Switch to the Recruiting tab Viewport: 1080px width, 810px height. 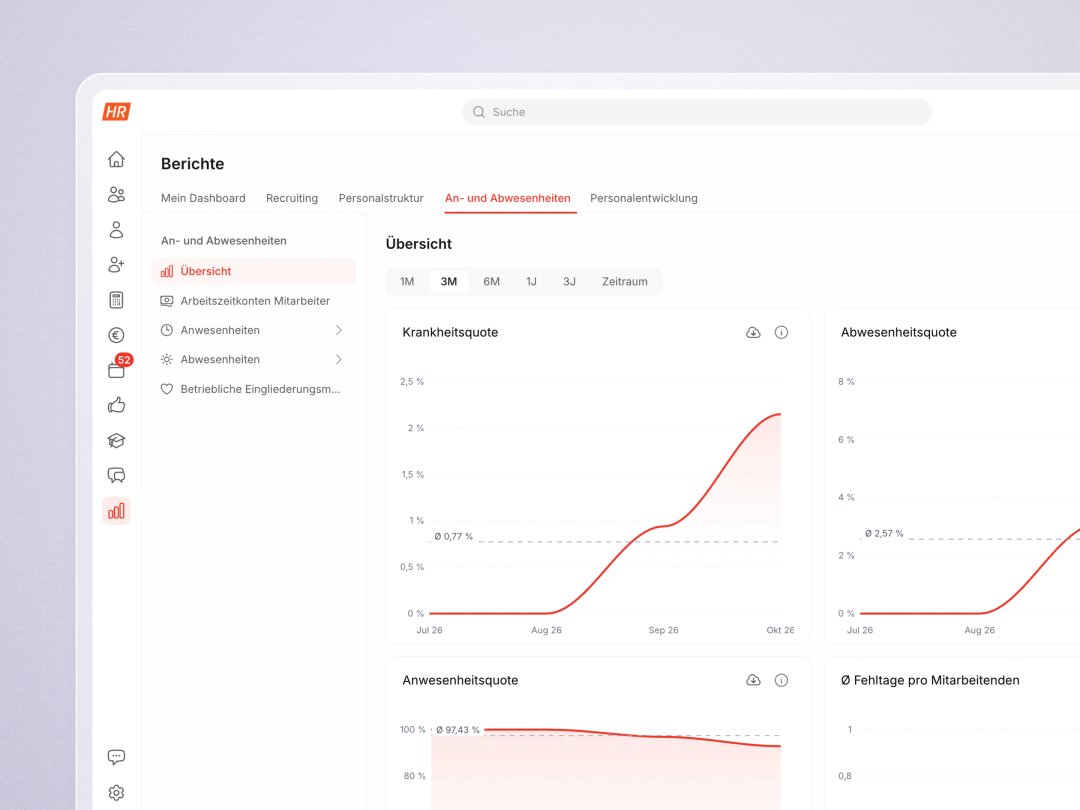292,198
